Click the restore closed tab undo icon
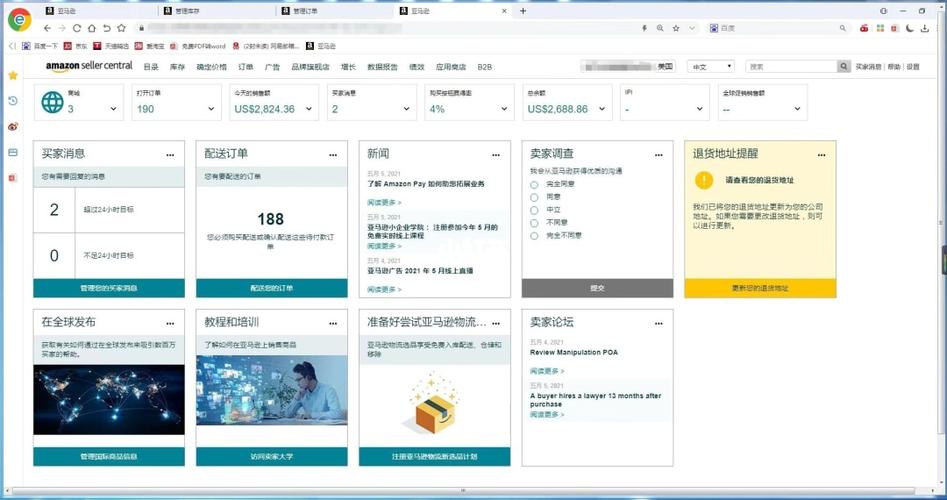 pos(106,28)
